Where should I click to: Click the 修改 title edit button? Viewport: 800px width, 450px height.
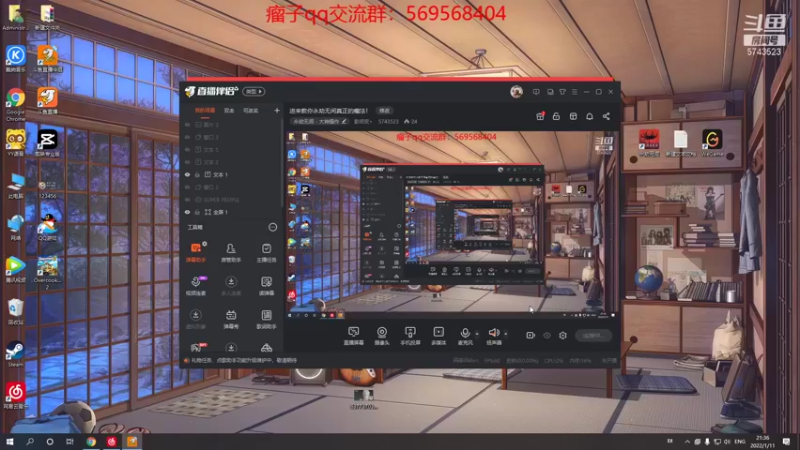pyautogui.click(x=384, y=110)
